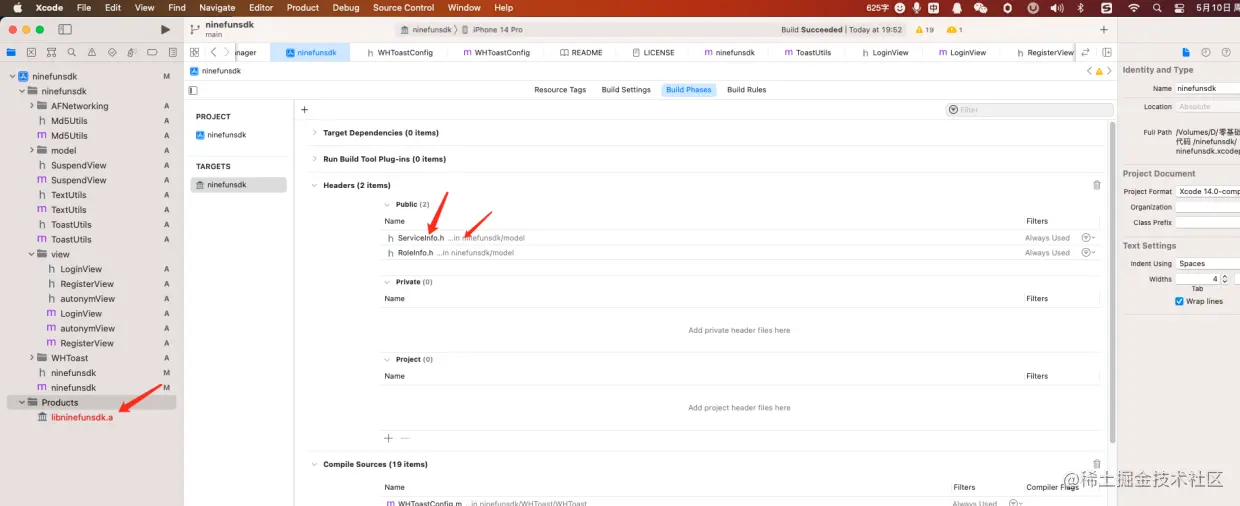The image size is (1240, 506).
Task: Expand the AFNetworking folder
Action: point(31,106)
